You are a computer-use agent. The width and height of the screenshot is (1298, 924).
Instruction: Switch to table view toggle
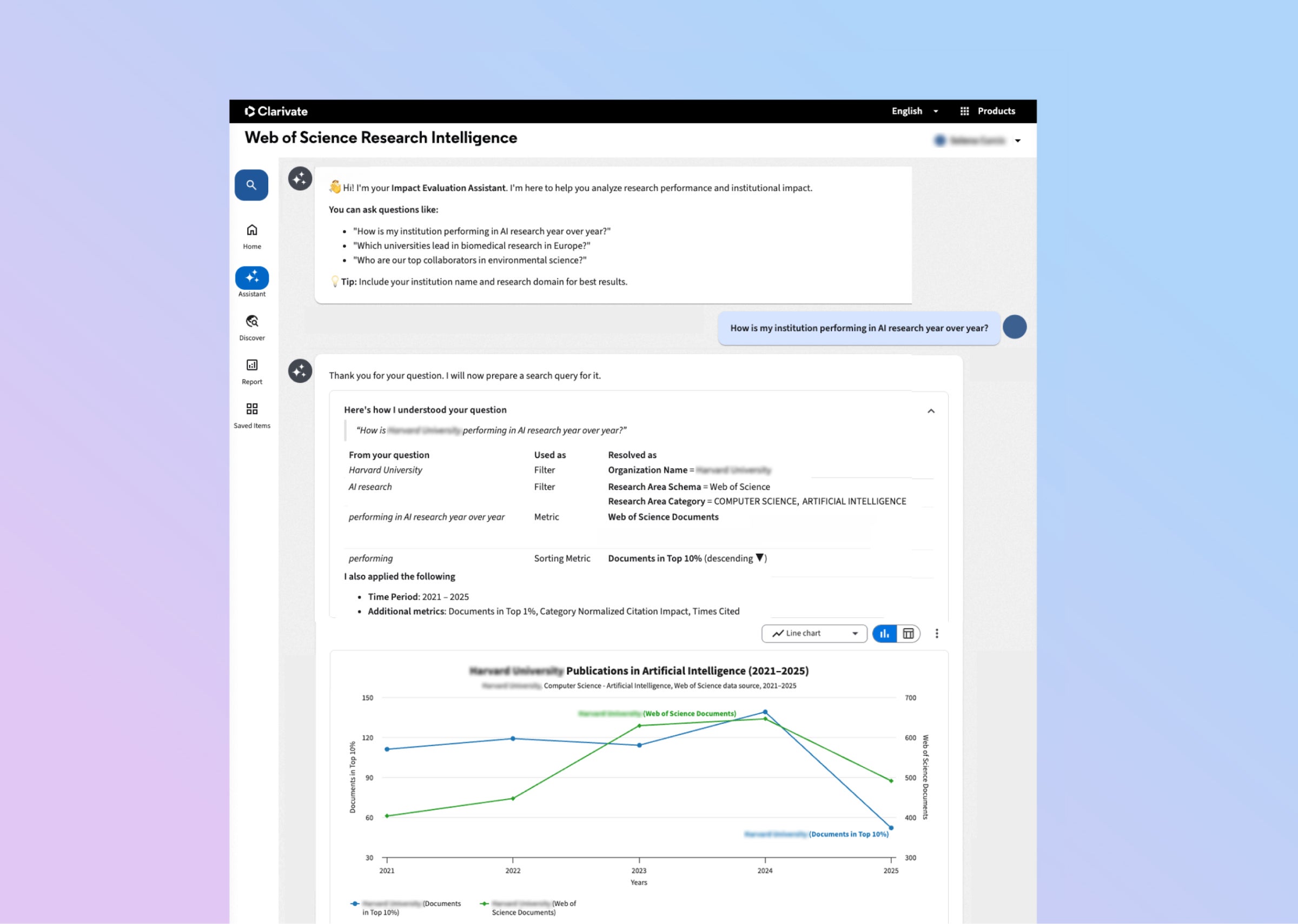pos(908,633)
